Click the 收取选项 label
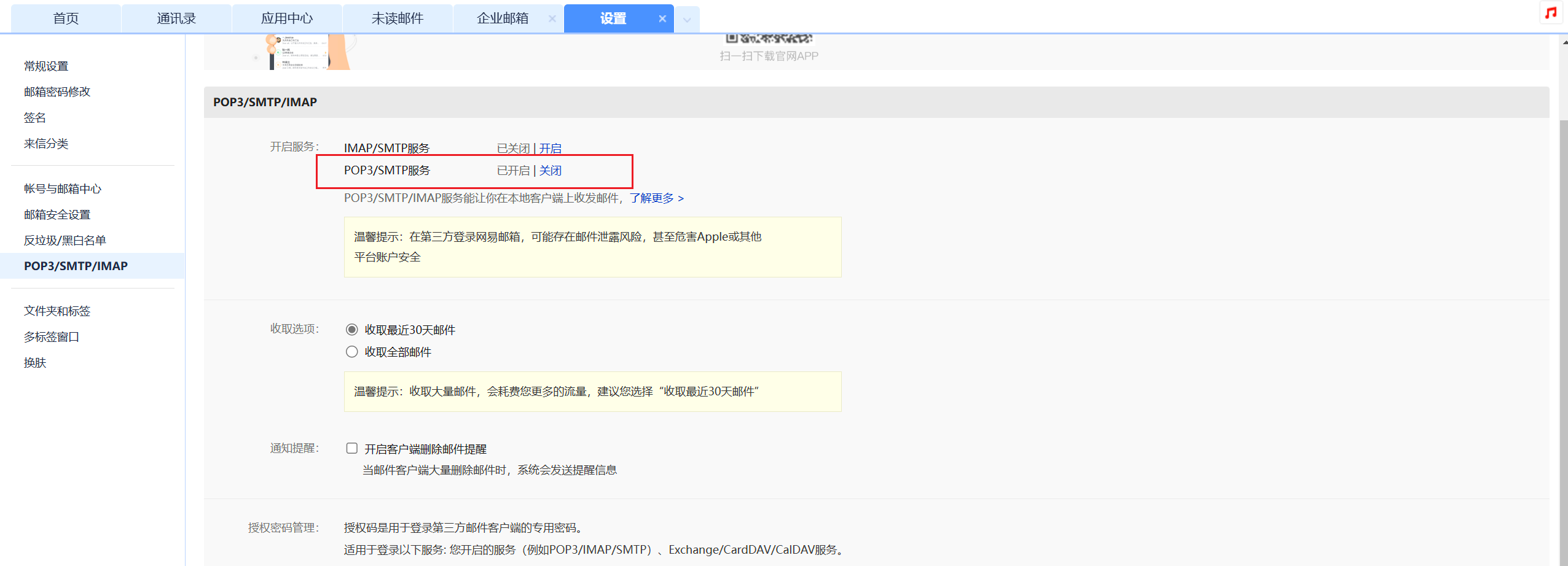Image resolution: width=1568 pixels, height=566 pixels. [x=294, y=328]
